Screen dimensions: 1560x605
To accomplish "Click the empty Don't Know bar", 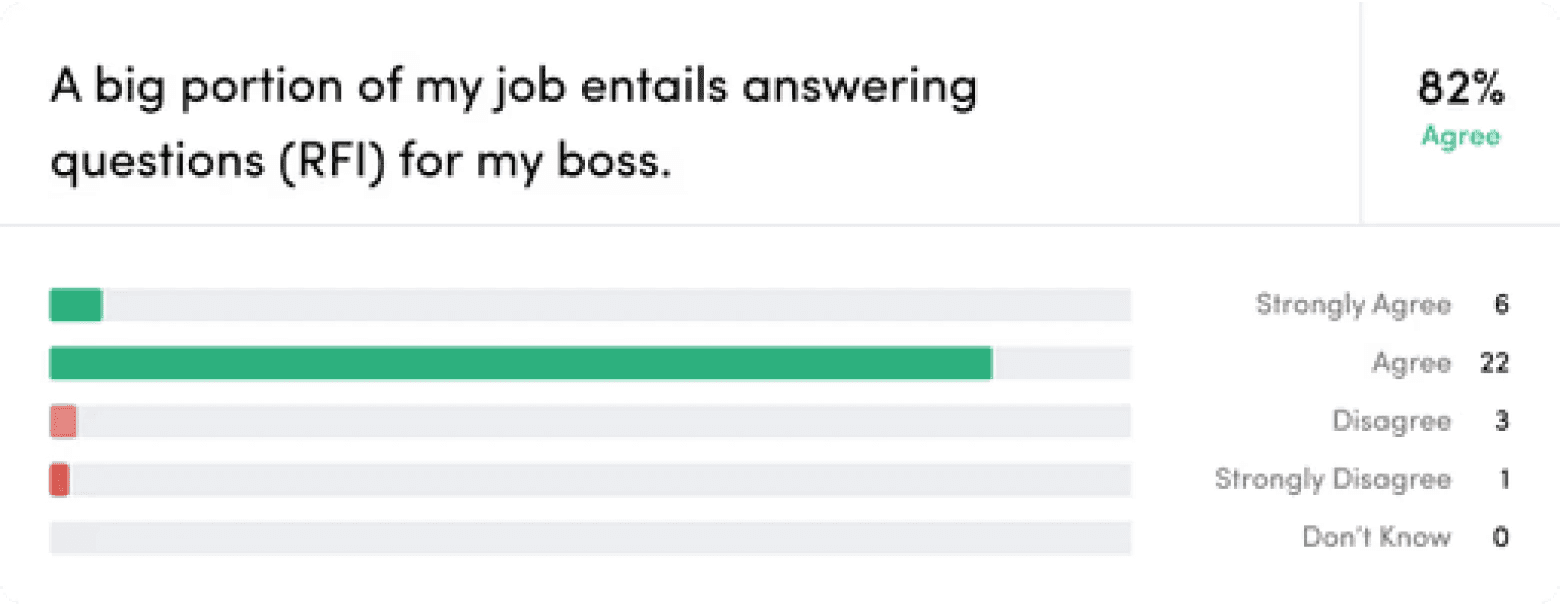I will click(590, 538).
